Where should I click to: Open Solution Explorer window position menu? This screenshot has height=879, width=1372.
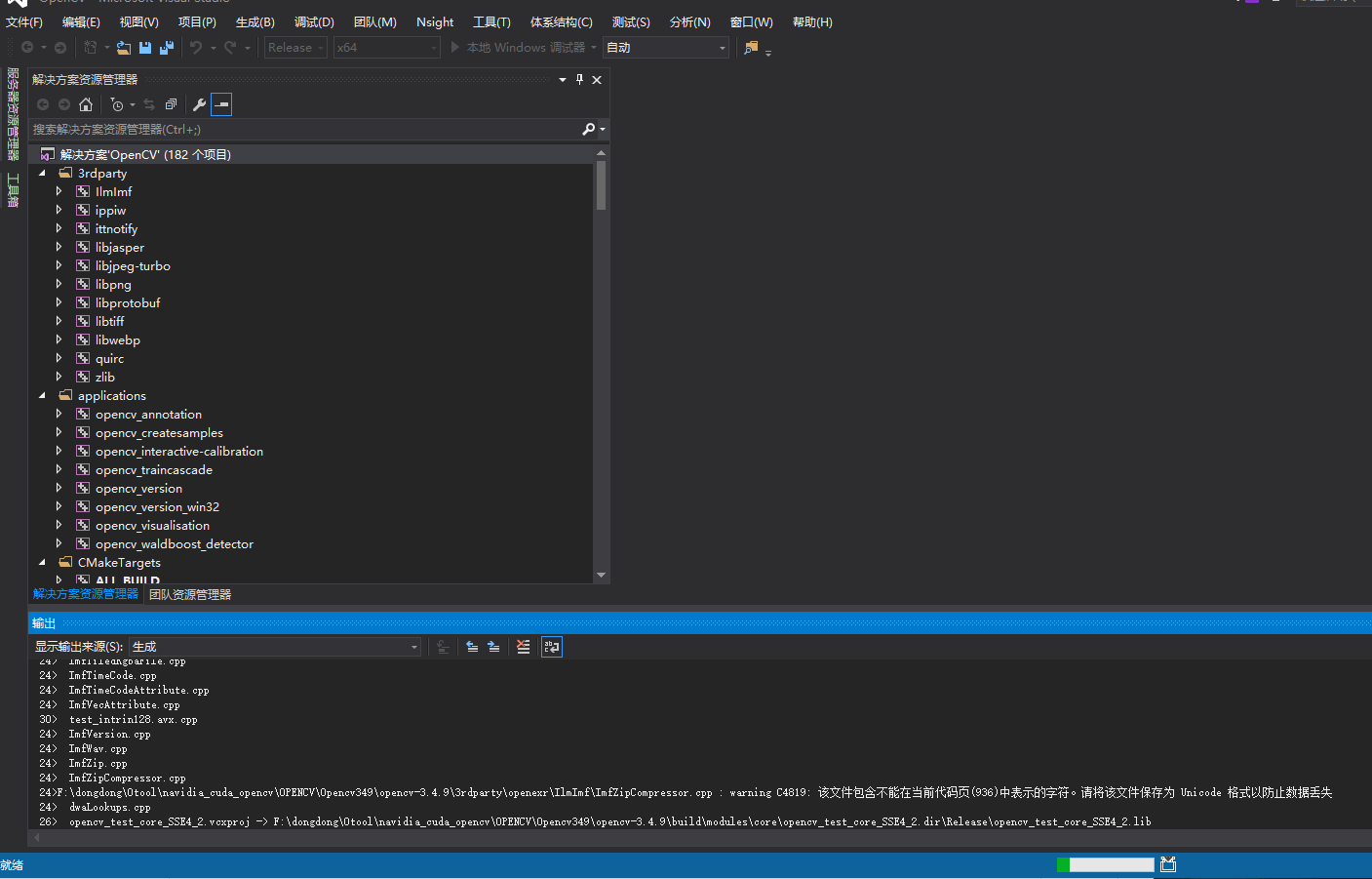tap(563, 79)
